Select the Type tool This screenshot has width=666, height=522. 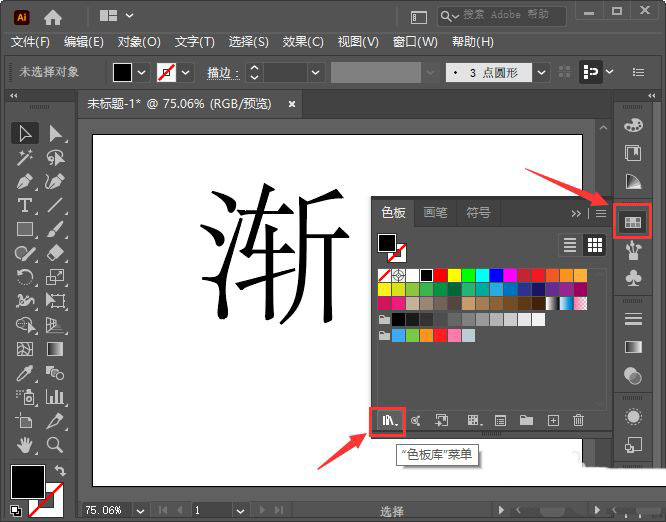click(x=25, y=205)
